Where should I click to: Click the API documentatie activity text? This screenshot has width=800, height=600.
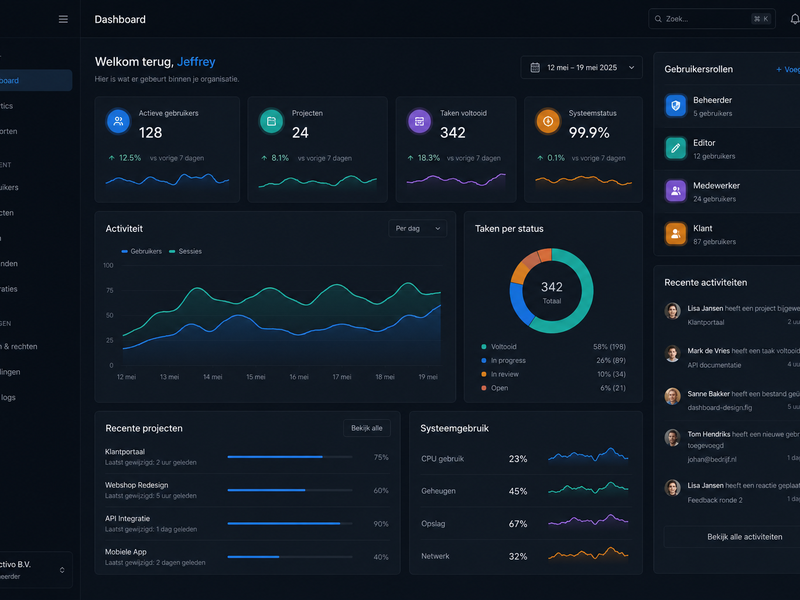tap(714, 365)
